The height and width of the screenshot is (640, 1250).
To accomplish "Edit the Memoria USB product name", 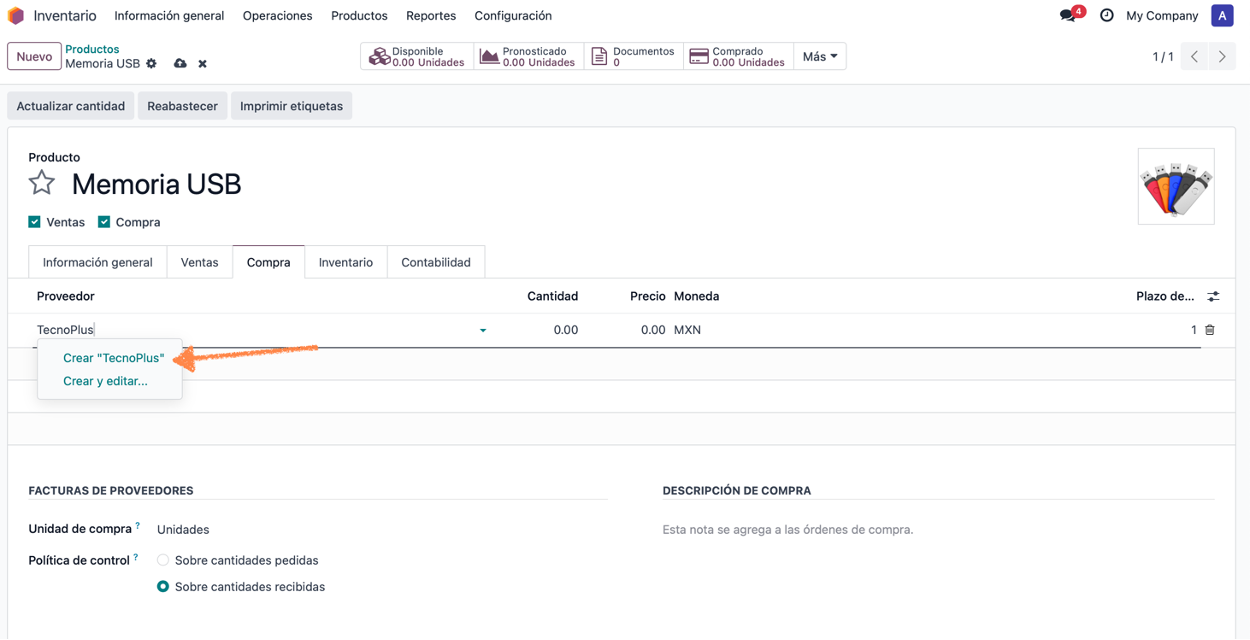I will pos(157,184).
